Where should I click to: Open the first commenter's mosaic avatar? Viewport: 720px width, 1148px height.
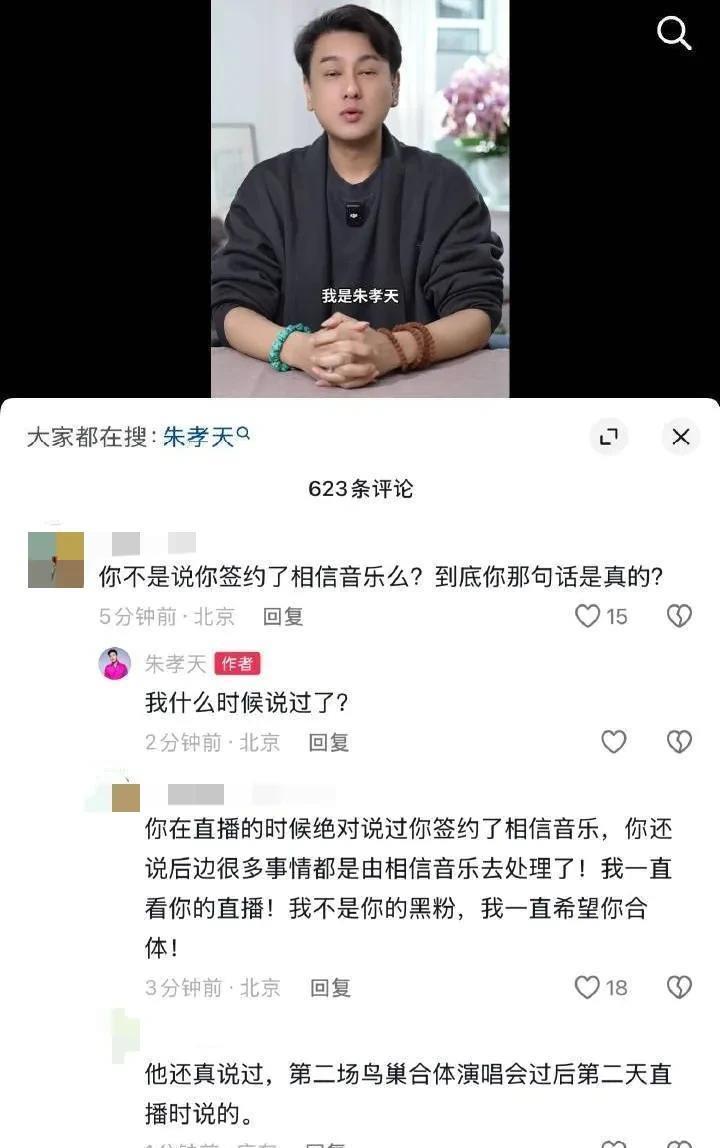[56, 560]
